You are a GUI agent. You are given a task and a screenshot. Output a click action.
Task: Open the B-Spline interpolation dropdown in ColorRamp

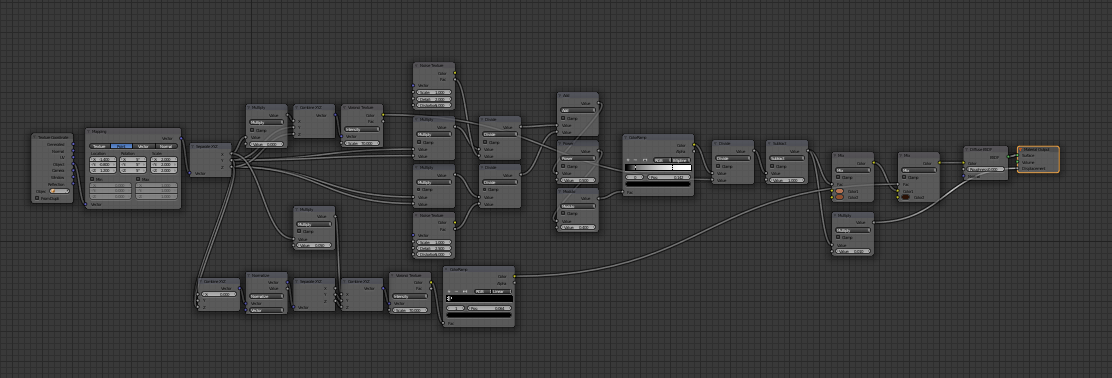point(681,160)
